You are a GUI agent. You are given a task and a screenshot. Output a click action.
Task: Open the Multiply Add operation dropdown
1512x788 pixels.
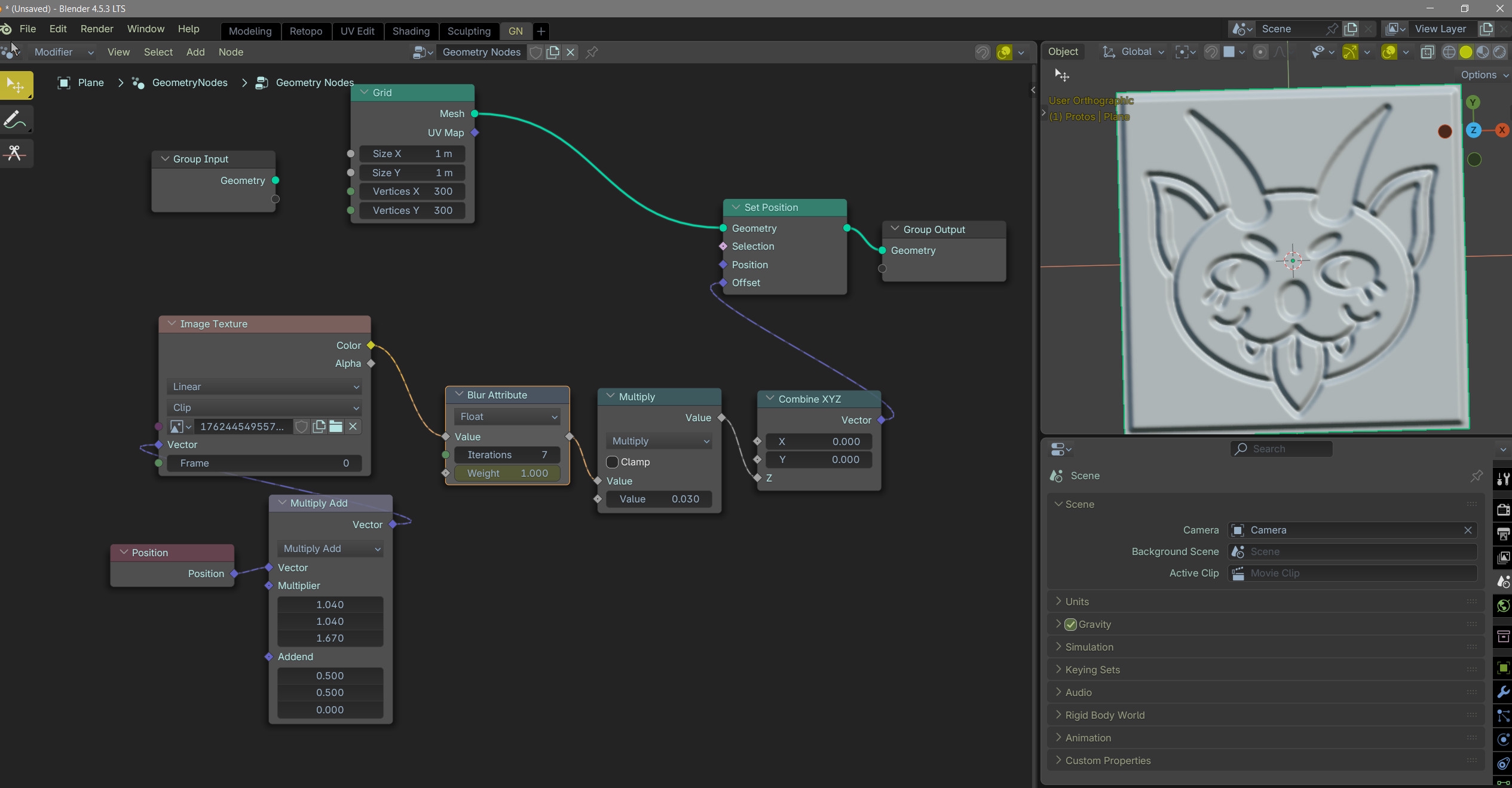click(330, 548)
